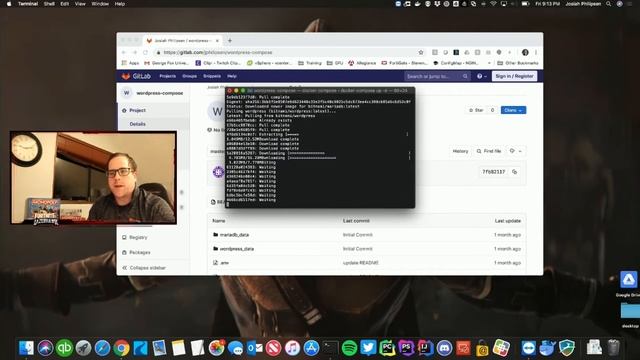The image size is (640, 360).
Task: Open Microsoft Outlook in the dock
Action: tap(255, 348)
